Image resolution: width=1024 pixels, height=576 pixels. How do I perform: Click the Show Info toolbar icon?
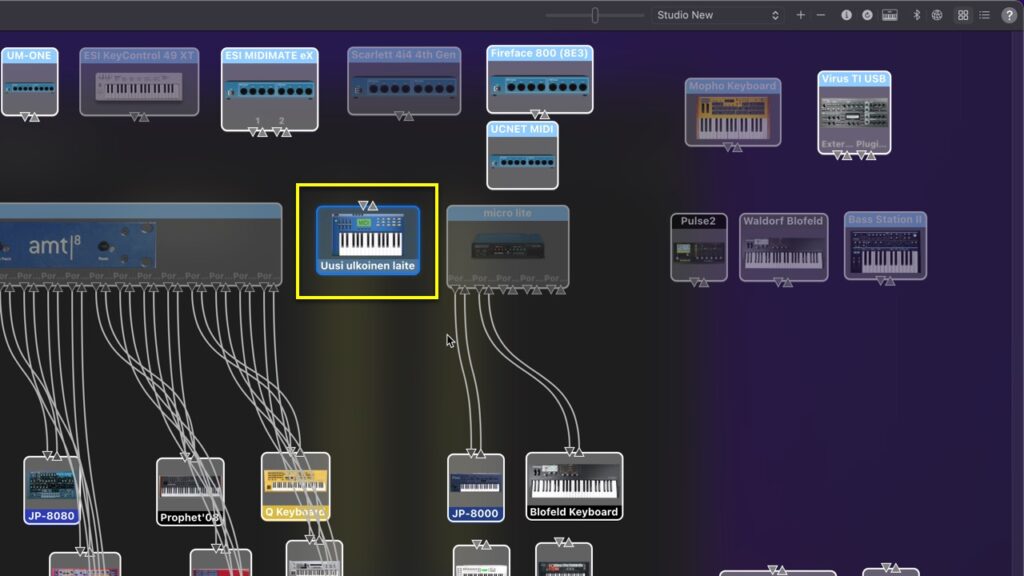847,15
